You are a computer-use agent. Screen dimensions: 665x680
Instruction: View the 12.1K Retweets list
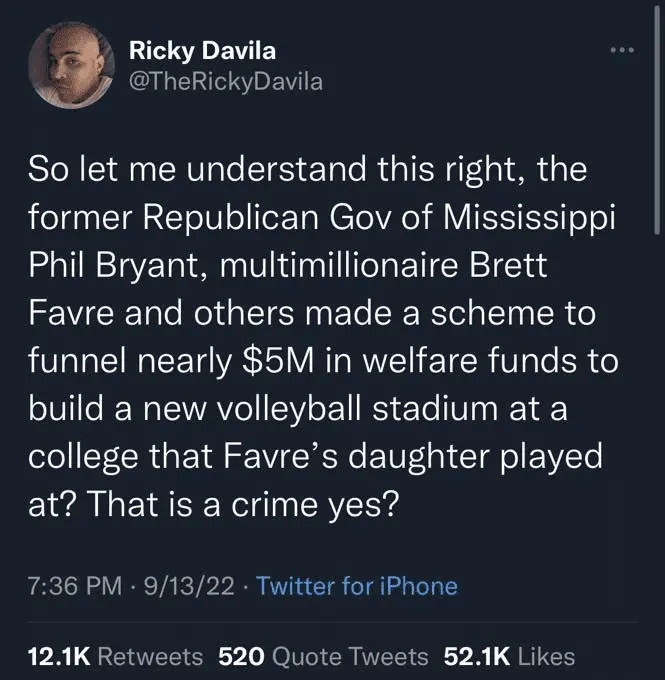coord(116,656)
